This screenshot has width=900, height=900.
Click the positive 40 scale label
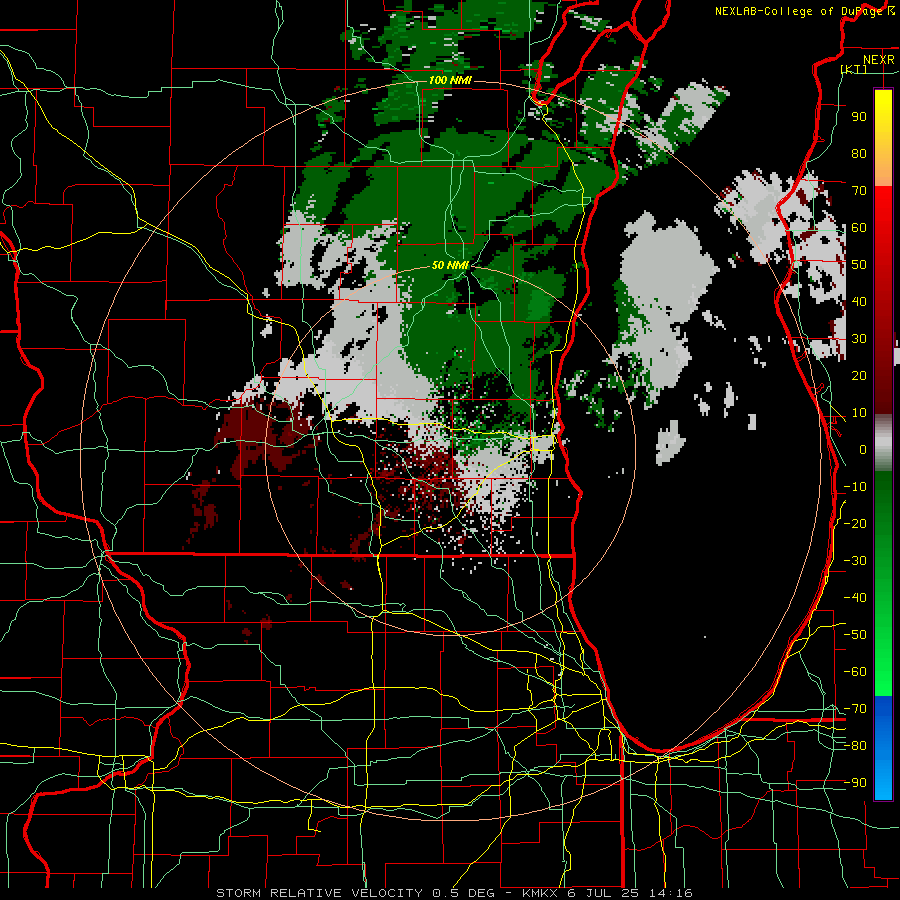coord(859,301)
